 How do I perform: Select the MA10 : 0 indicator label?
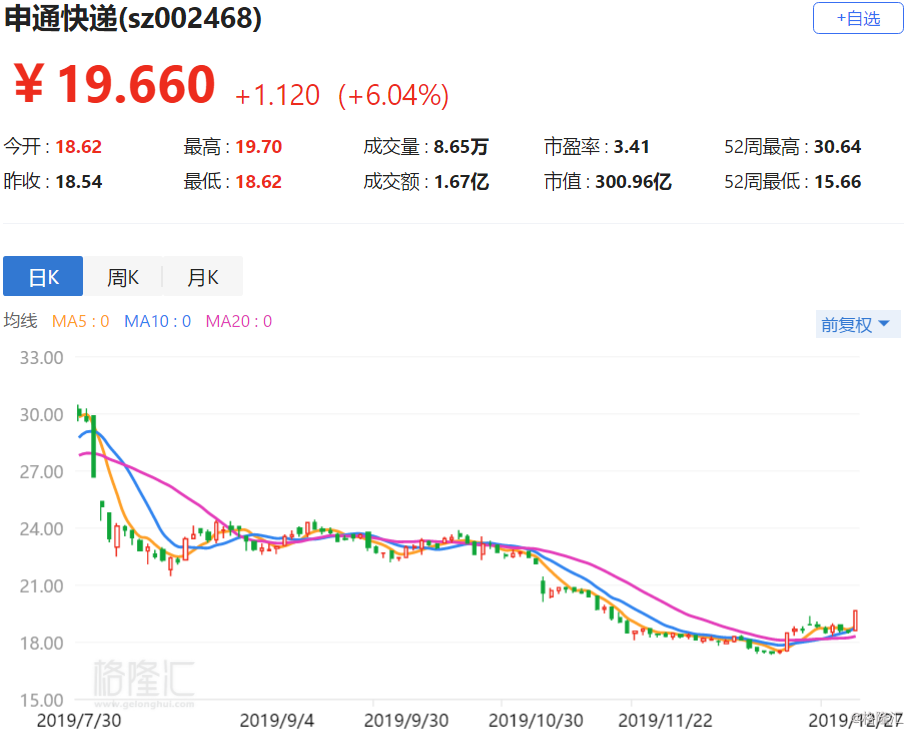pyautogui.click(x=157, y=321)
